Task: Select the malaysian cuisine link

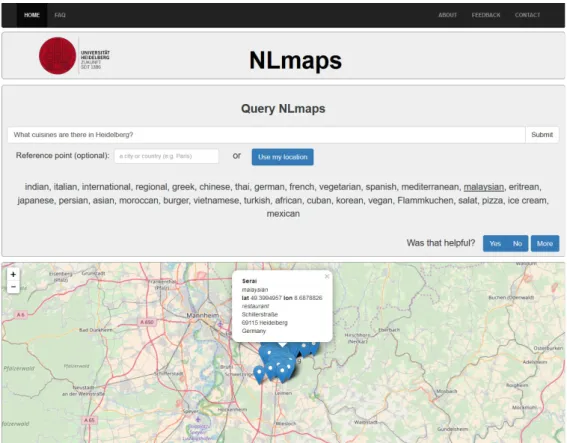Action: point(483,187)
